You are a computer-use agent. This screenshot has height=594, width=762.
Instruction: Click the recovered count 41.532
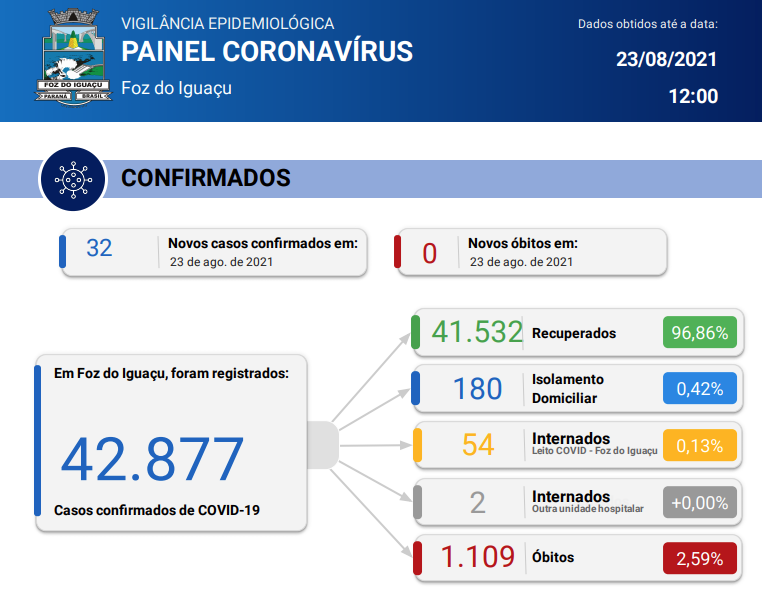pos(477,332)
